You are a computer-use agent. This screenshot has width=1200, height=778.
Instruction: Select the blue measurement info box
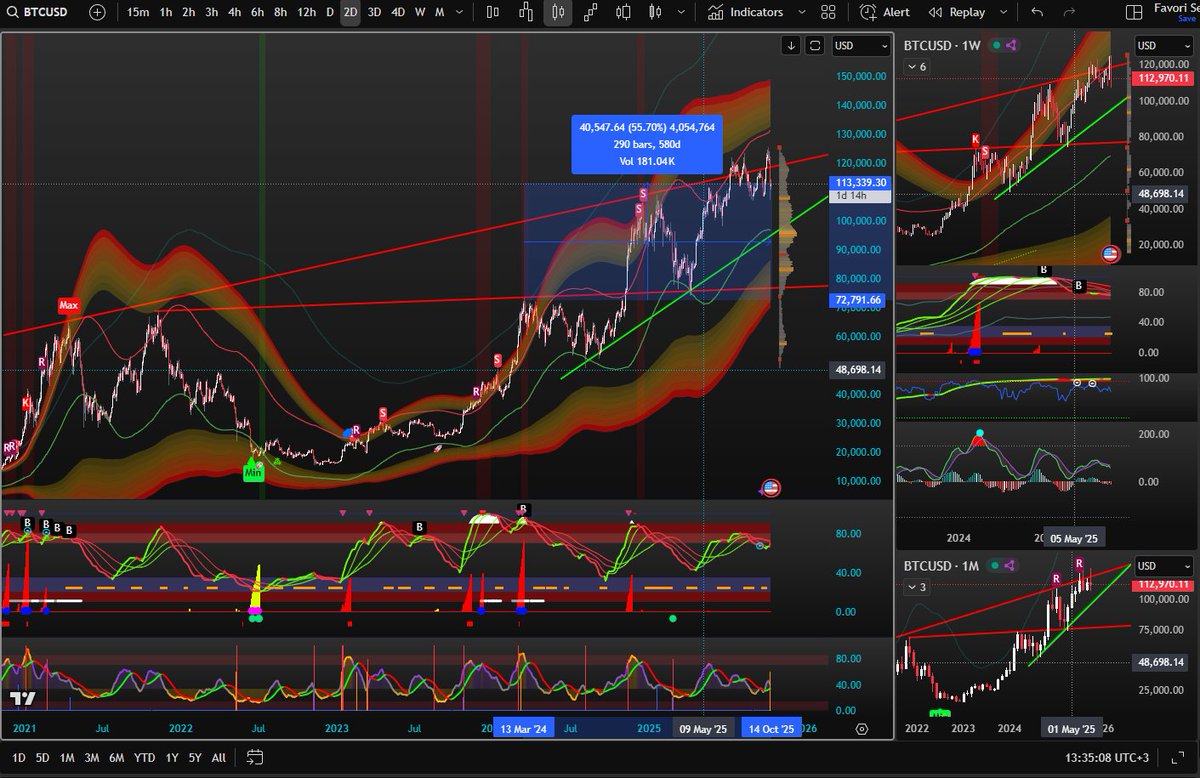[647, 144]
